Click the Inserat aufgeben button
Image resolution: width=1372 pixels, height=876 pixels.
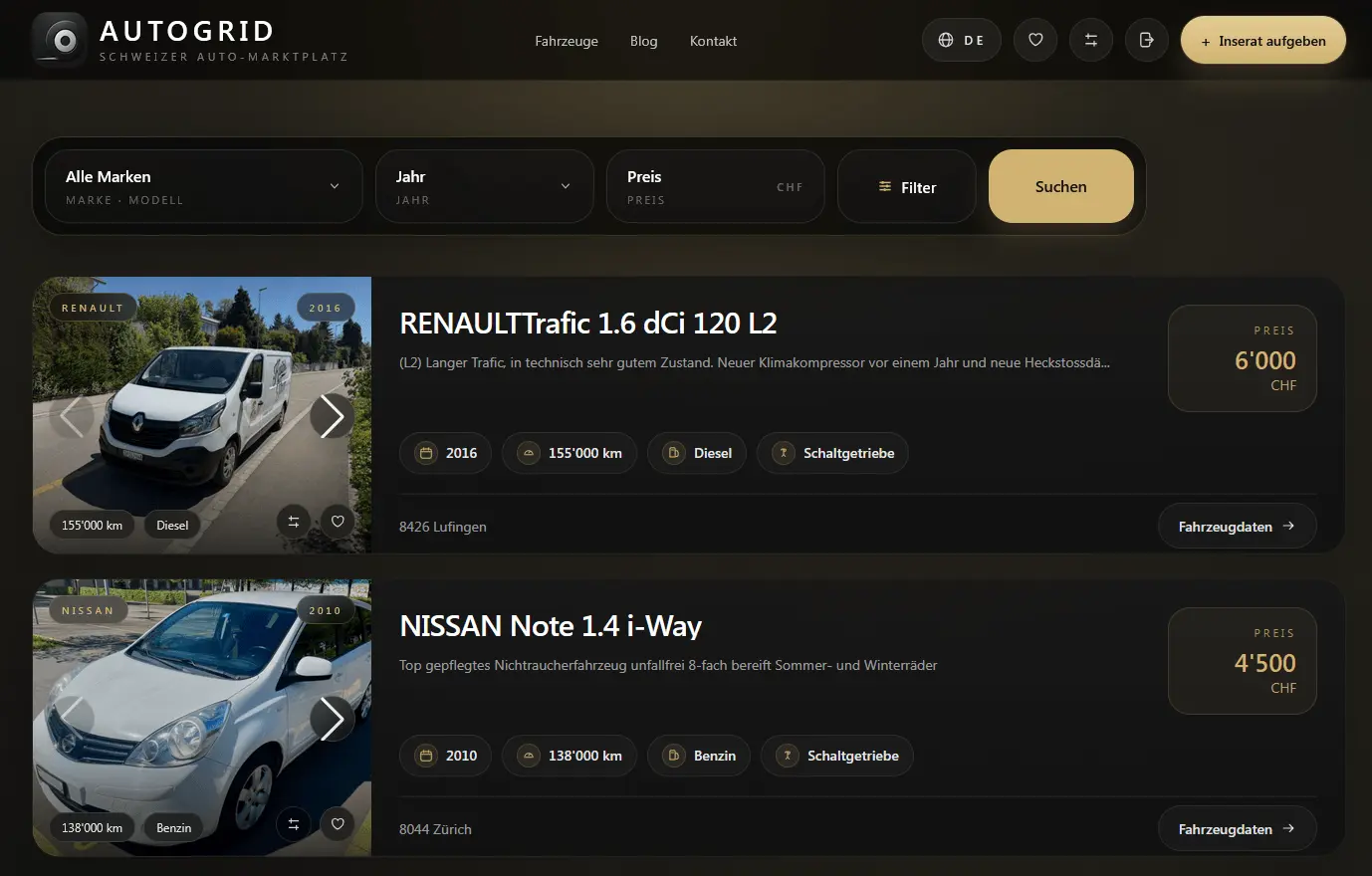[1263, 41]
